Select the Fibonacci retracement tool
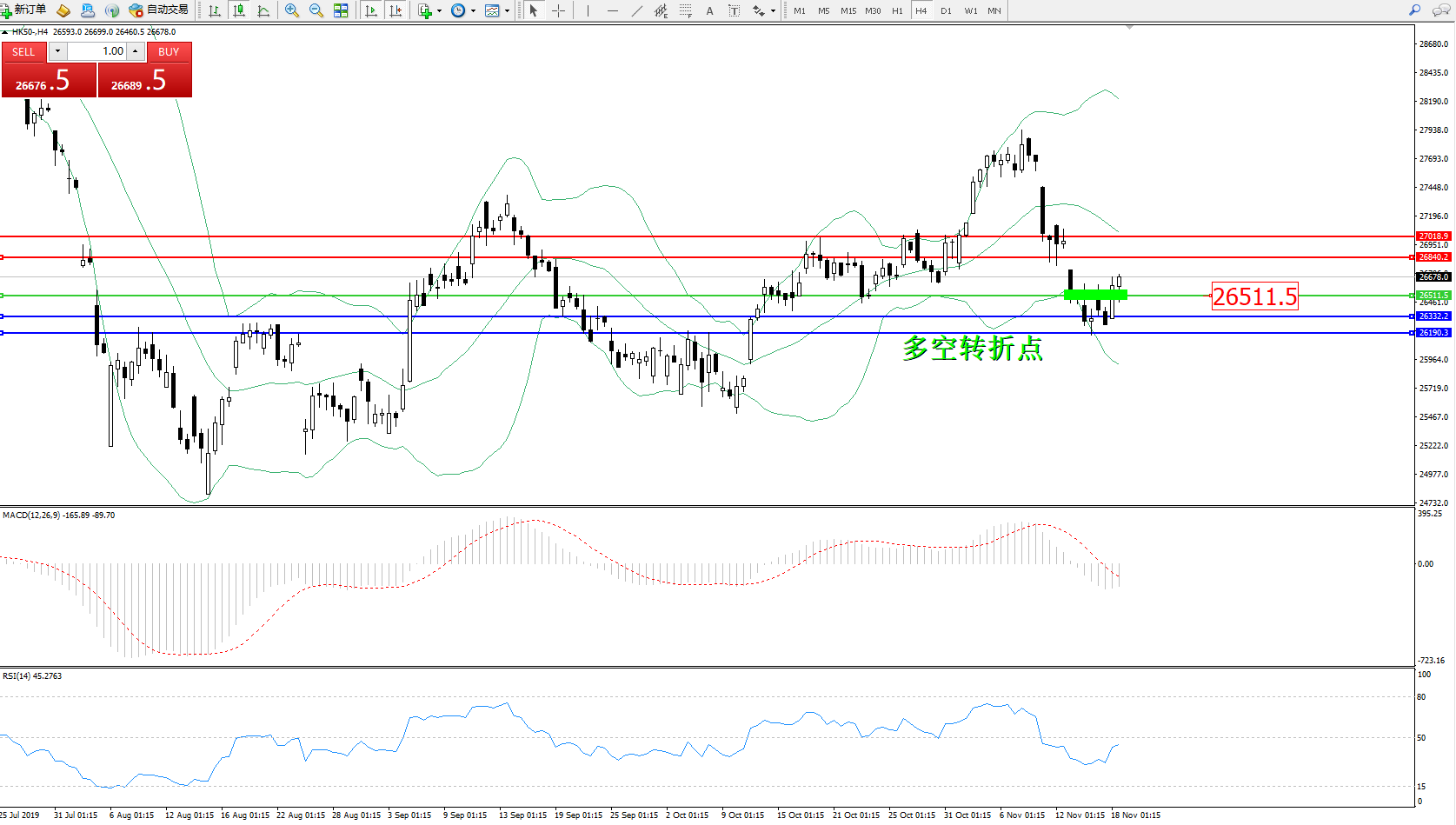The height and width of the screenshot is (825, 1456). tap(685, 10)
